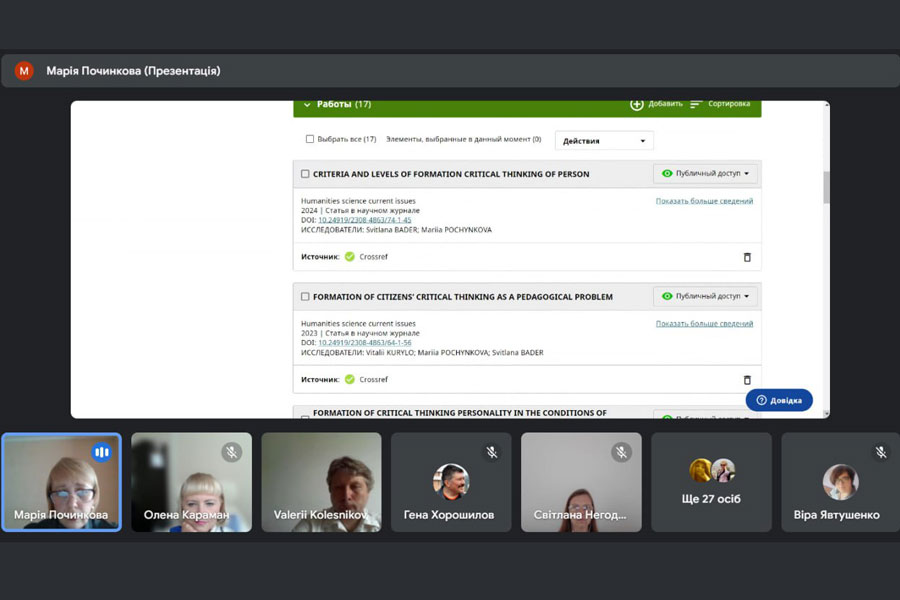Tick the Выбрать все (17) checkbox
The height and width of the screenshot is (600, 900).
tap(310, 139)
